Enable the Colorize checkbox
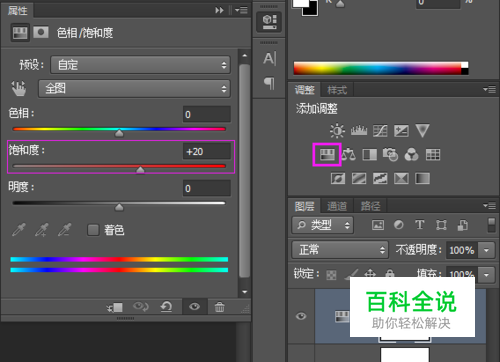The image size is (500, 362). [93, 230]
